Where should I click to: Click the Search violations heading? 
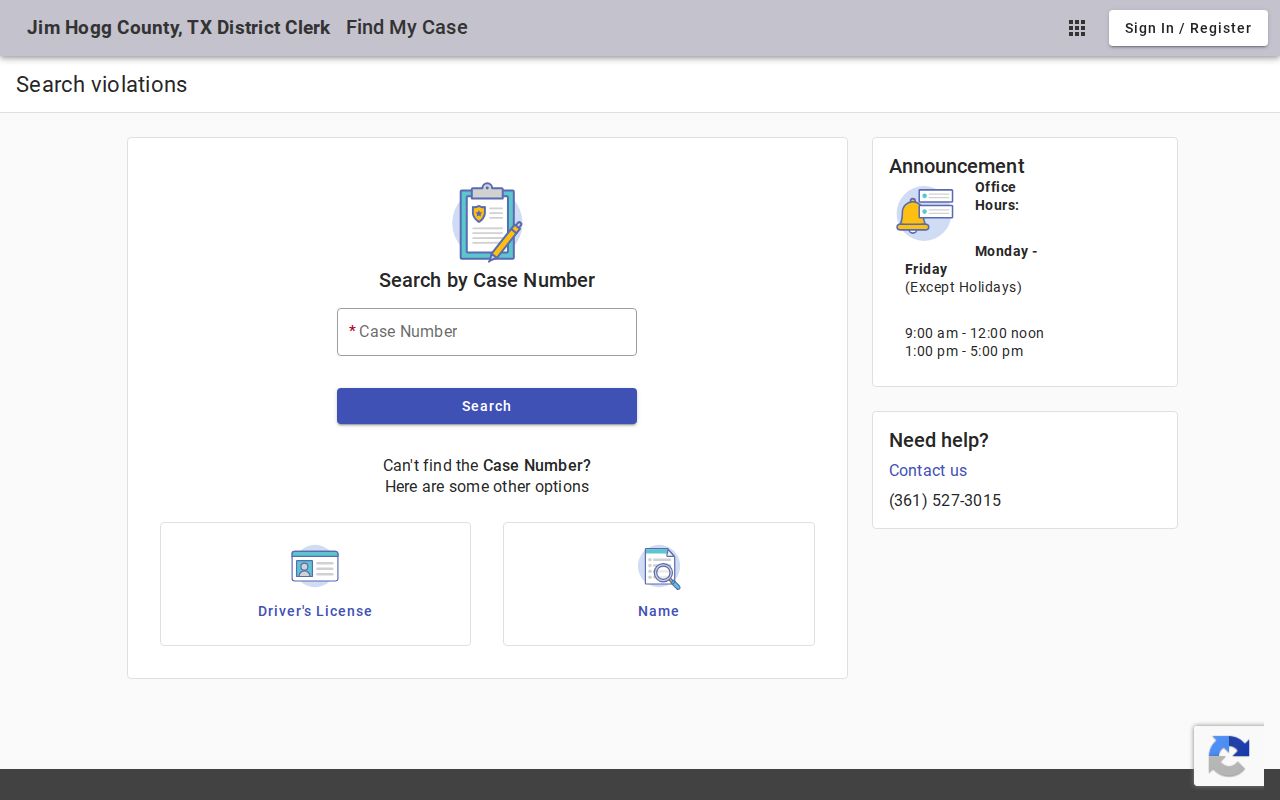(102, 85)
